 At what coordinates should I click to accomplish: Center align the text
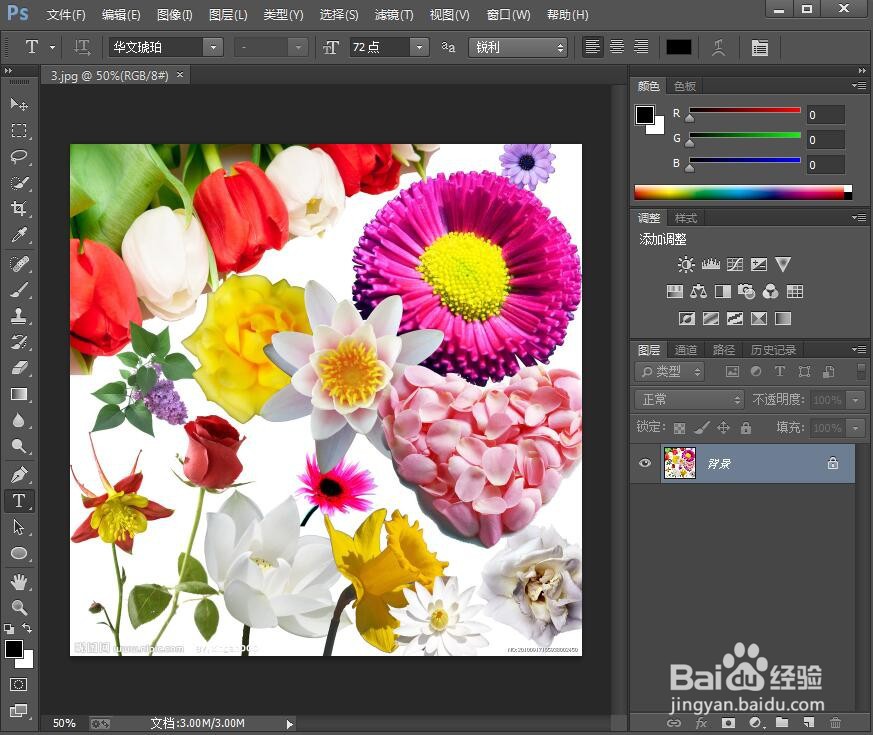pyautogui.click(x=617, y=47)
